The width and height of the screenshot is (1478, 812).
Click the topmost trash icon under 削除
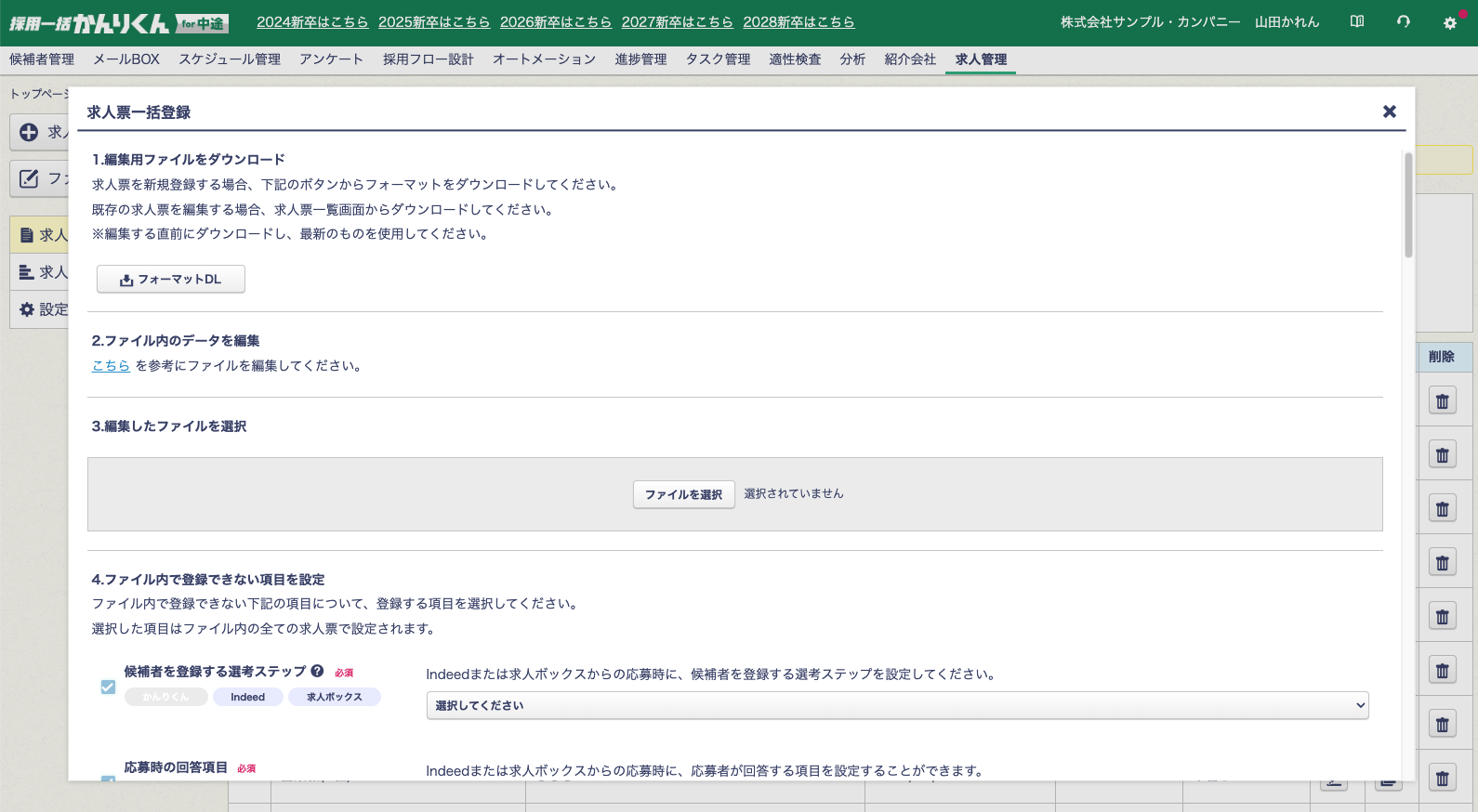[1442, 401]
